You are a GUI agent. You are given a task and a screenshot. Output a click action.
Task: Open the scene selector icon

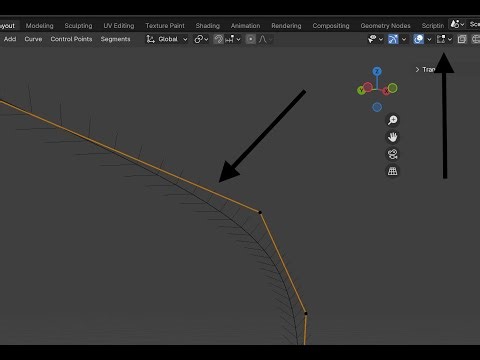point(457,24)
